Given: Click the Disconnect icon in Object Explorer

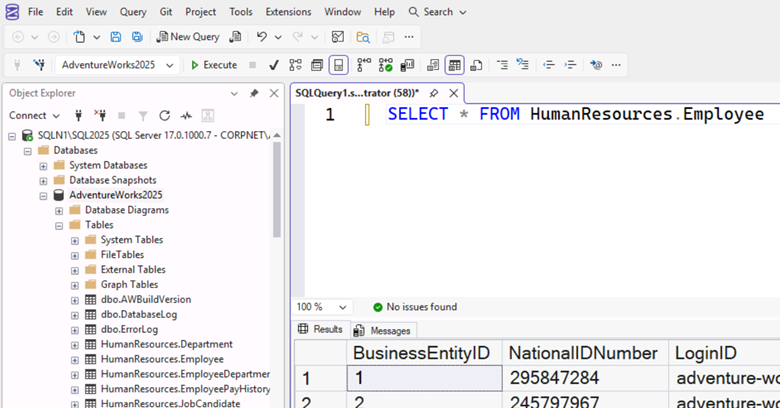Looking at the screenshot, I should point(99,115).
